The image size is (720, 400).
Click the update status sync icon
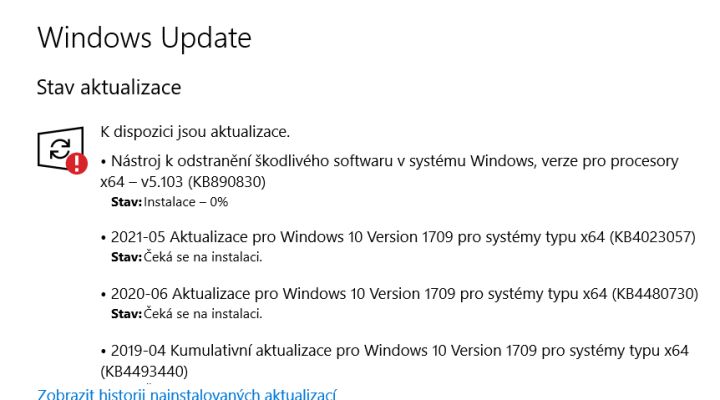(x=61, y=148)
